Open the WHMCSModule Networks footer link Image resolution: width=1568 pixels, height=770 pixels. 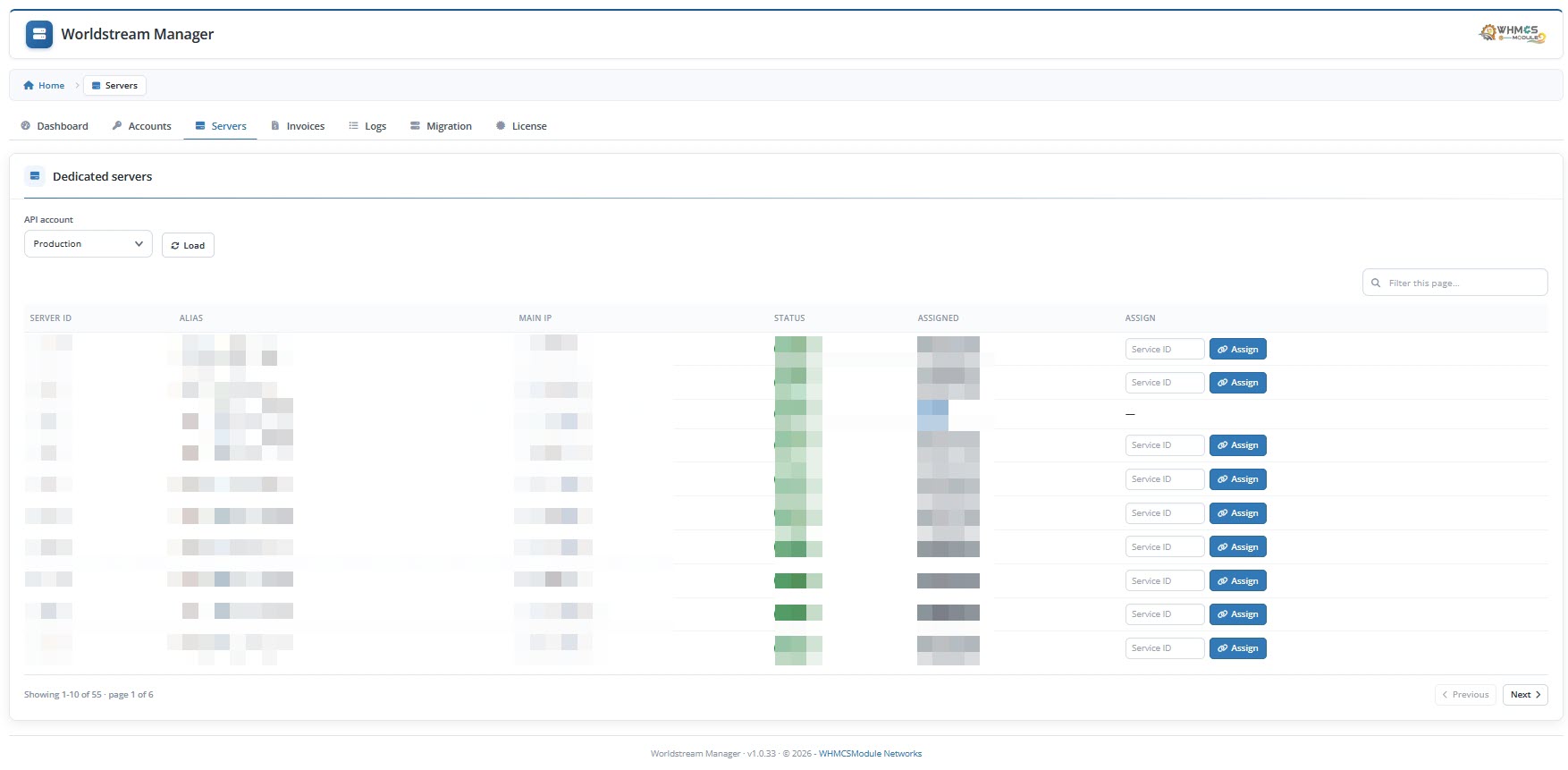click(870, 754)
